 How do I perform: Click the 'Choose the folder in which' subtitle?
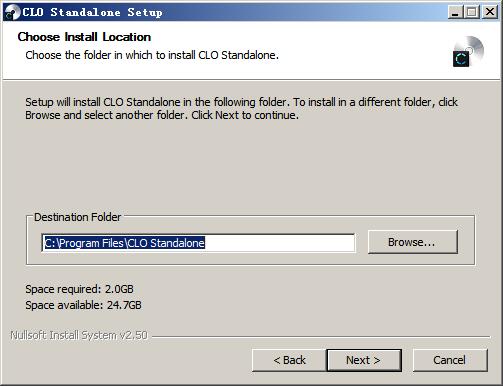click(152, 55)
